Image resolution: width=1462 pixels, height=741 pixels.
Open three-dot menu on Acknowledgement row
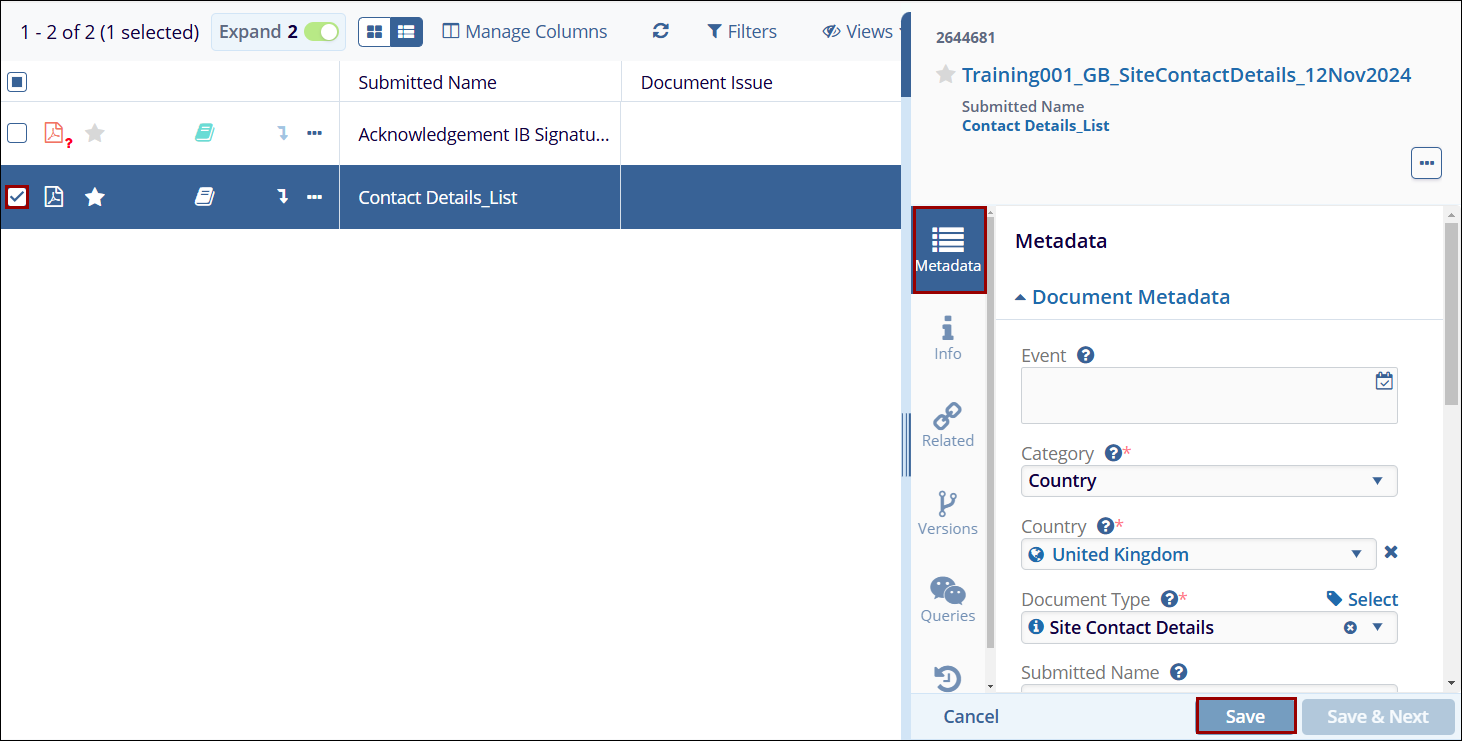314,133
